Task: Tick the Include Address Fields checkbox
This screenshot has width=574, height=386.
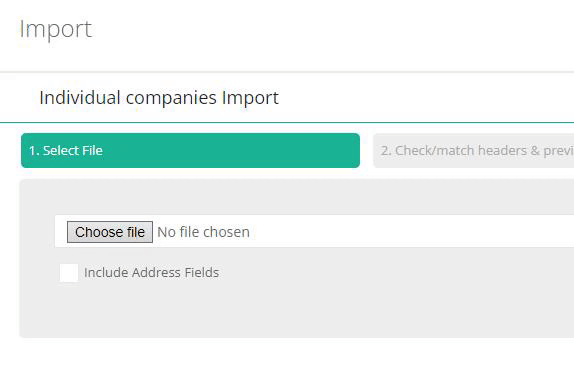Action: [x=69, y=273]
